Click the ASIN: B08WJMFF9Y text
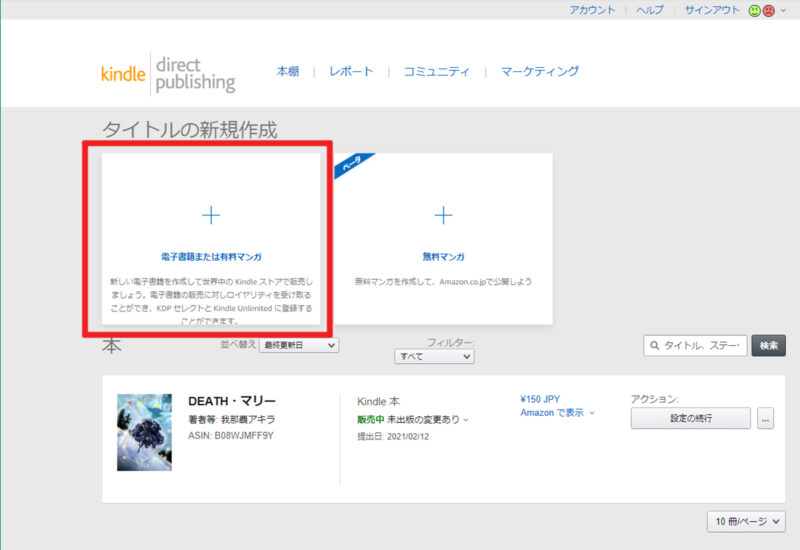This screenshot has width=800, height=550. [231, 436]
